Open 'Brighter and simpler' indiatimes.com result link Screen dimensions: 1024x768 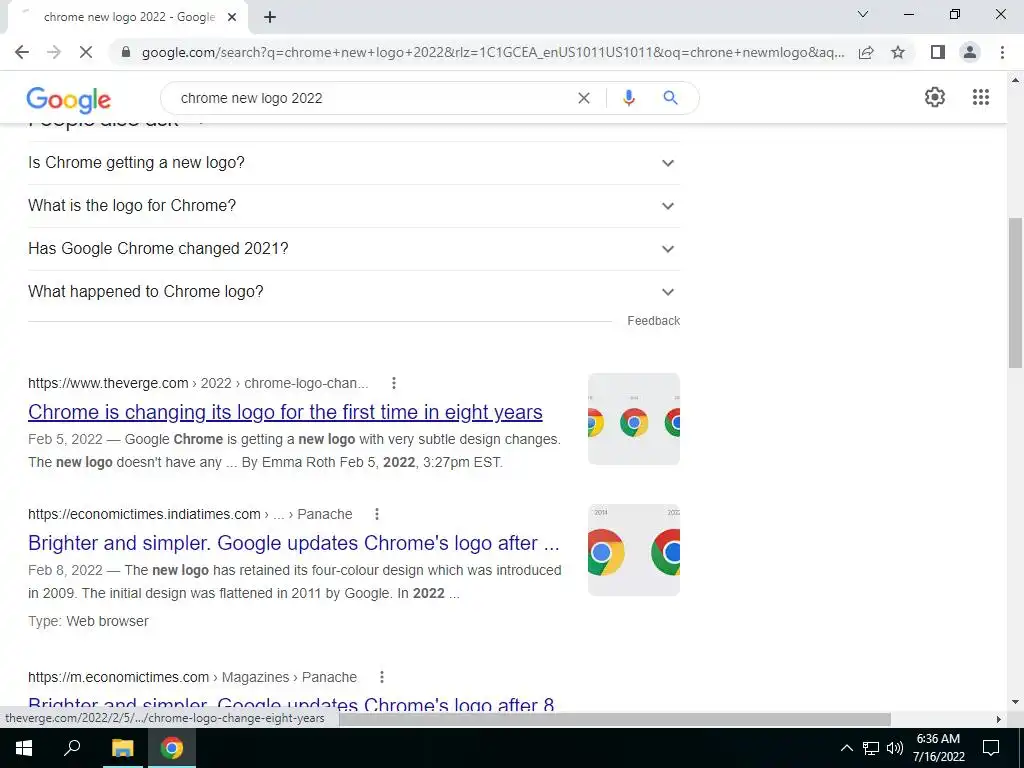point(294,543)
